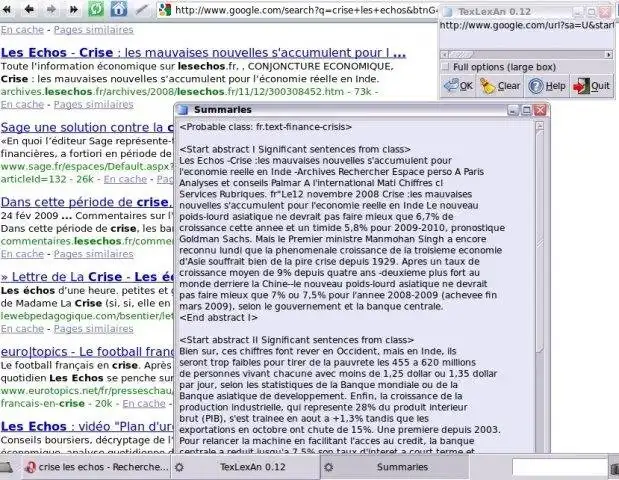Click the Quit button in TexLexAn
Image resolution: width=619 pixels, height=480 pixels.
tap(592, 86)
